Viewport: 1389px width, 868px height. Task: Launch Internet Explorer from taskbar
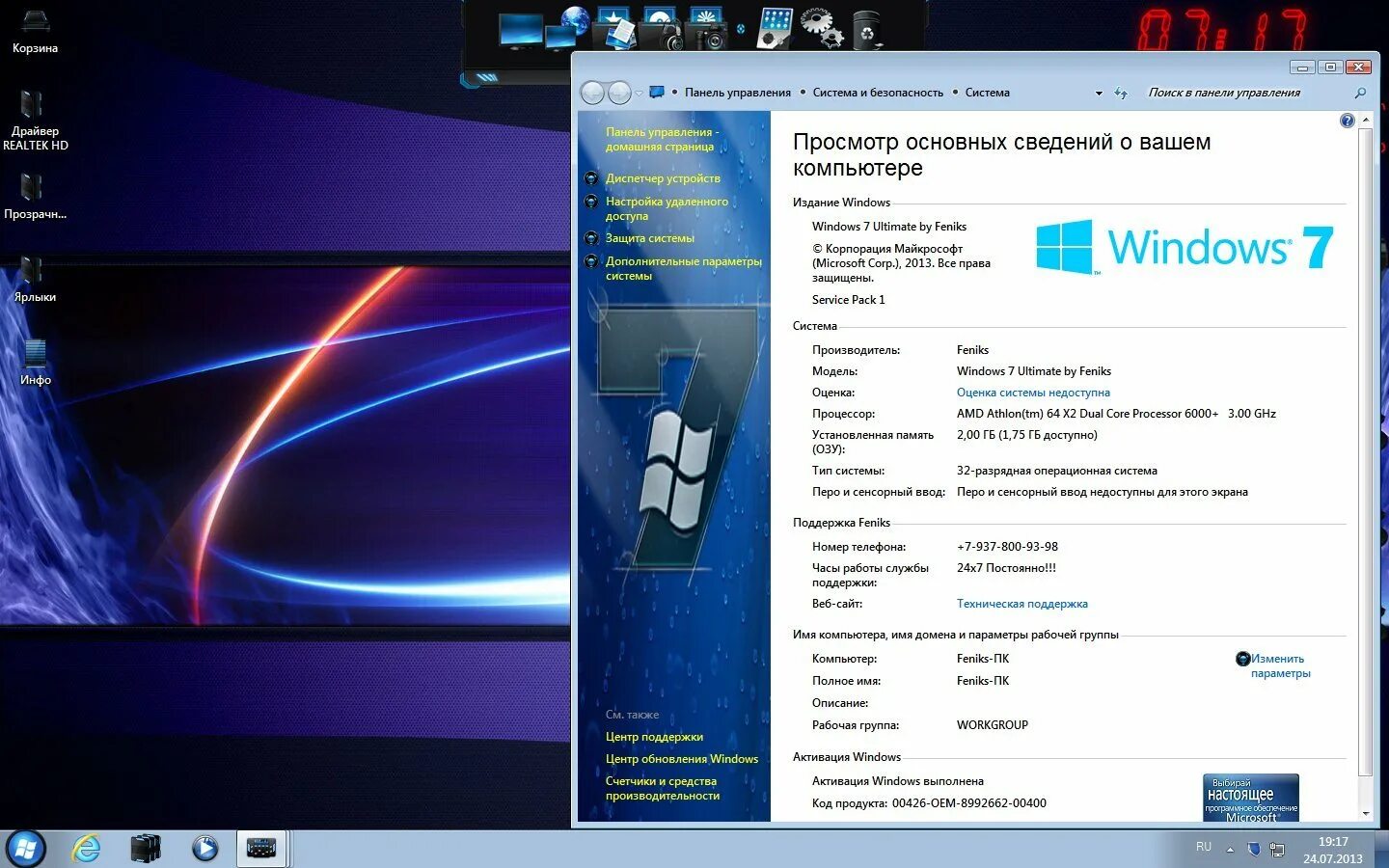coord(87,849)
